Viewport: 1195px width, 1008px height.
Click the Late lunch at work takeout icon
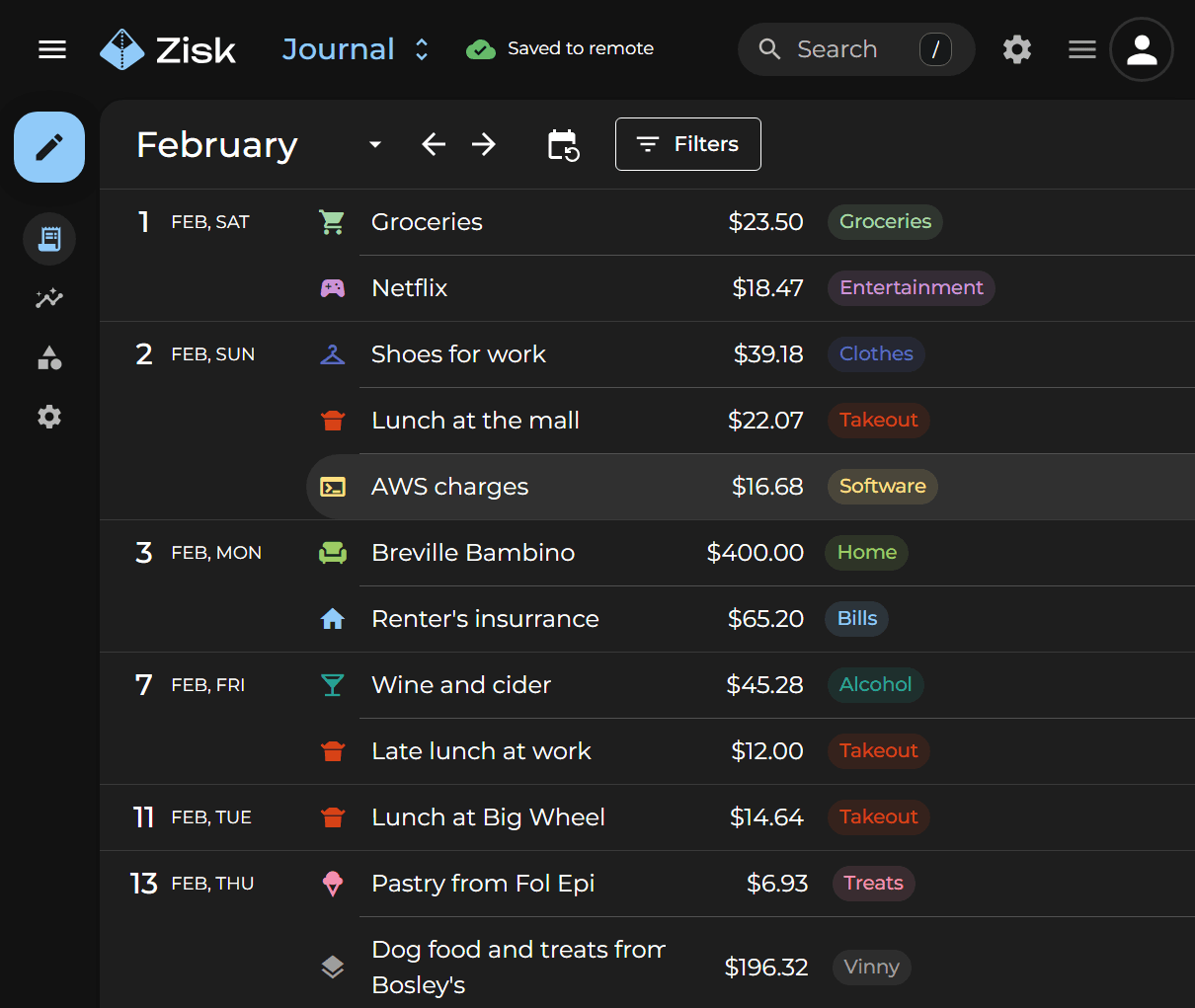pos(333,751)
